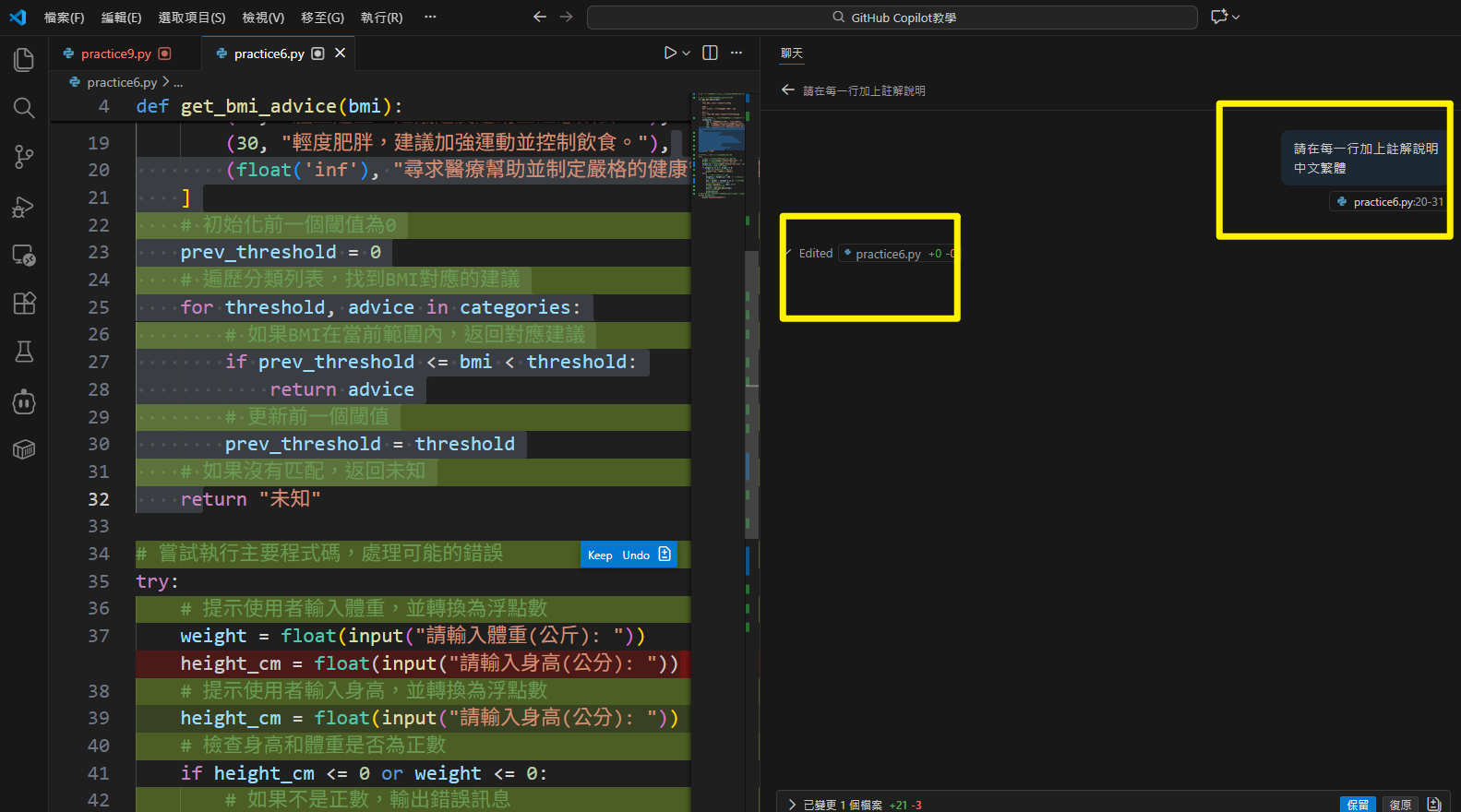Switch to the practice9.py tab
The image size is (1461, 812).
pyautogui.click(x=115, y=54)
